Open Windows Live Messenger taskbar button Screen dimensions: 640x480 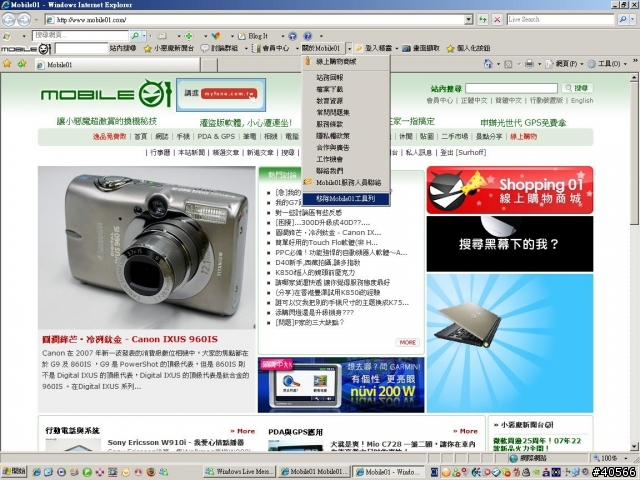coord(240,471)
